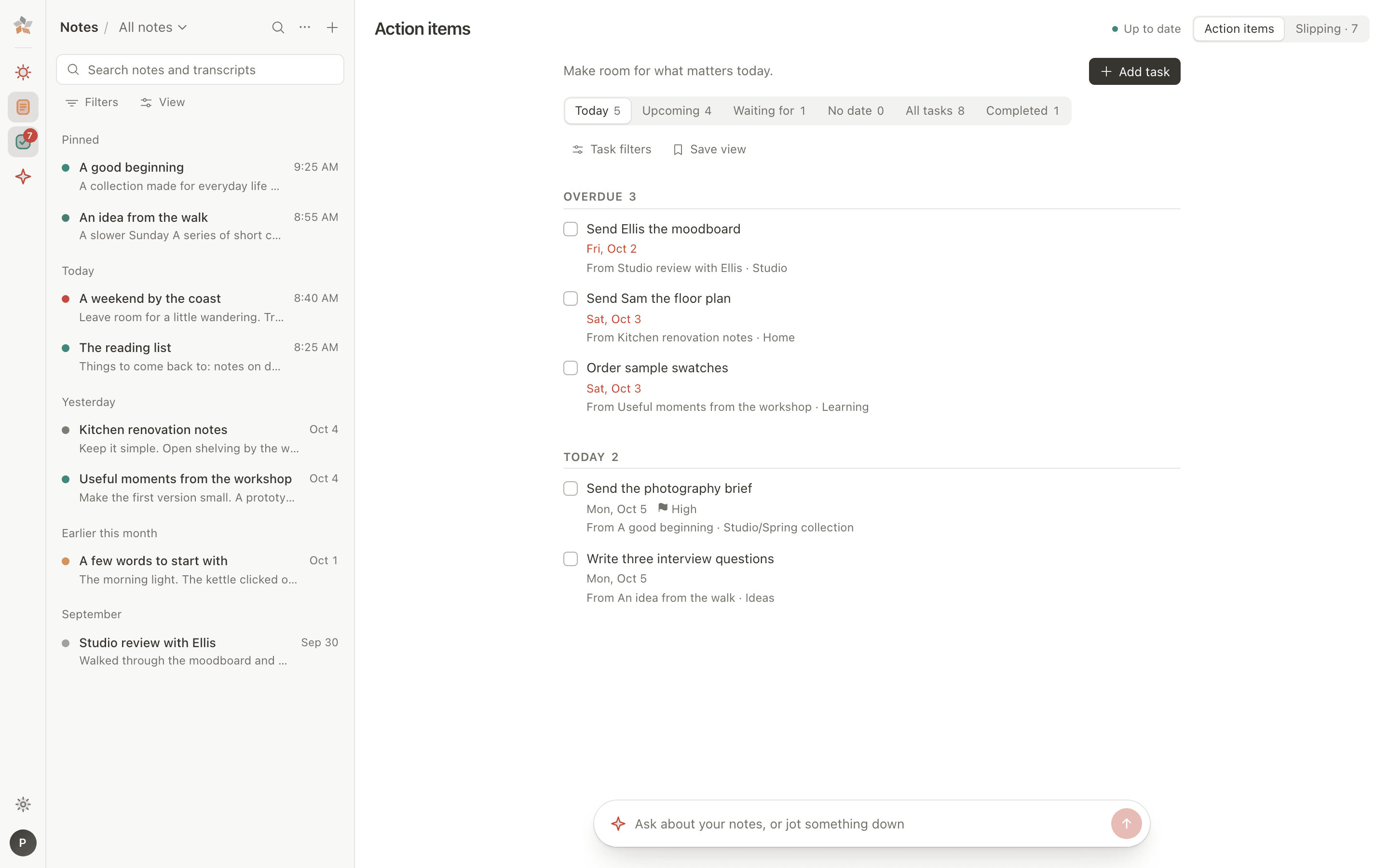The width and height of the screenshot is (1389, 868).
Task: Switch to the Upcoming tab
Action: [677, 111]
